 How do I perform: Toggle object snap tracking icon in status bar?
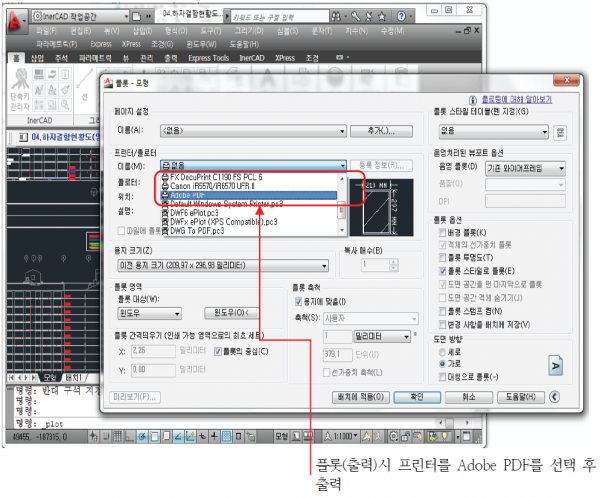178,436
